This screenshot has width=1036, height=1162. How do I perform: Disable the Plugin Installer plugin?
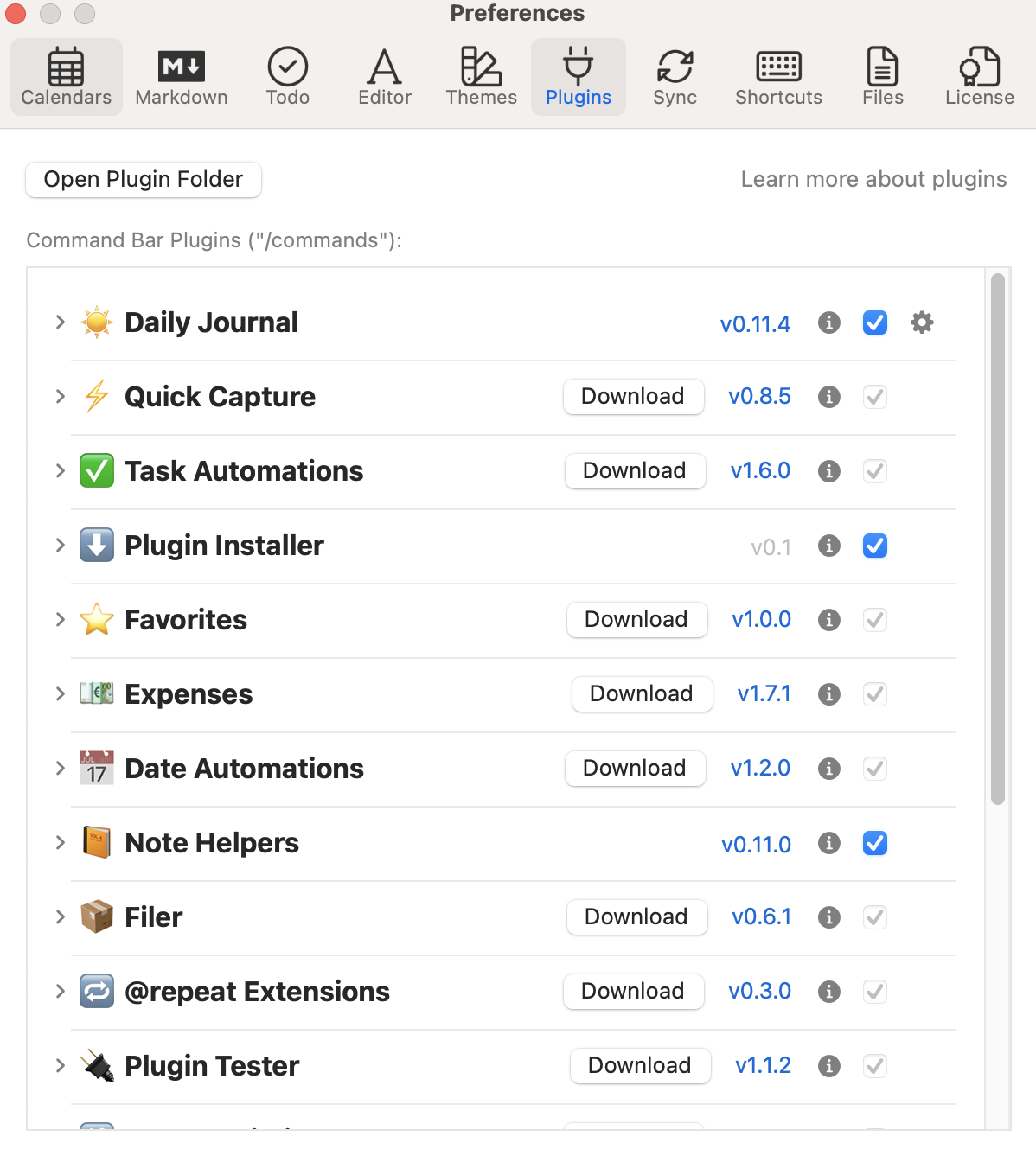pos(874,546)
